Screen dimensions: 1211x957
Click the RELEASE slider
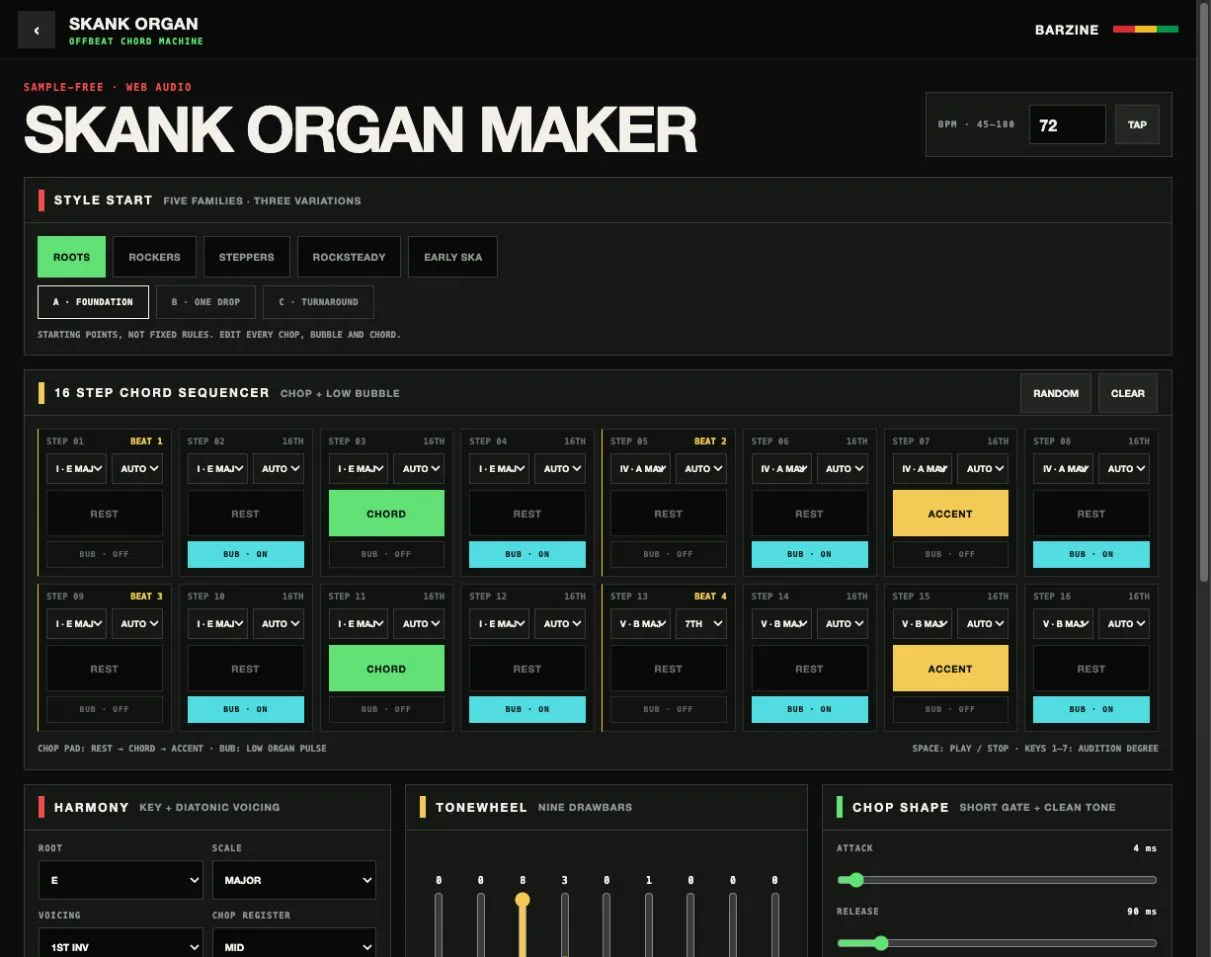997,943
